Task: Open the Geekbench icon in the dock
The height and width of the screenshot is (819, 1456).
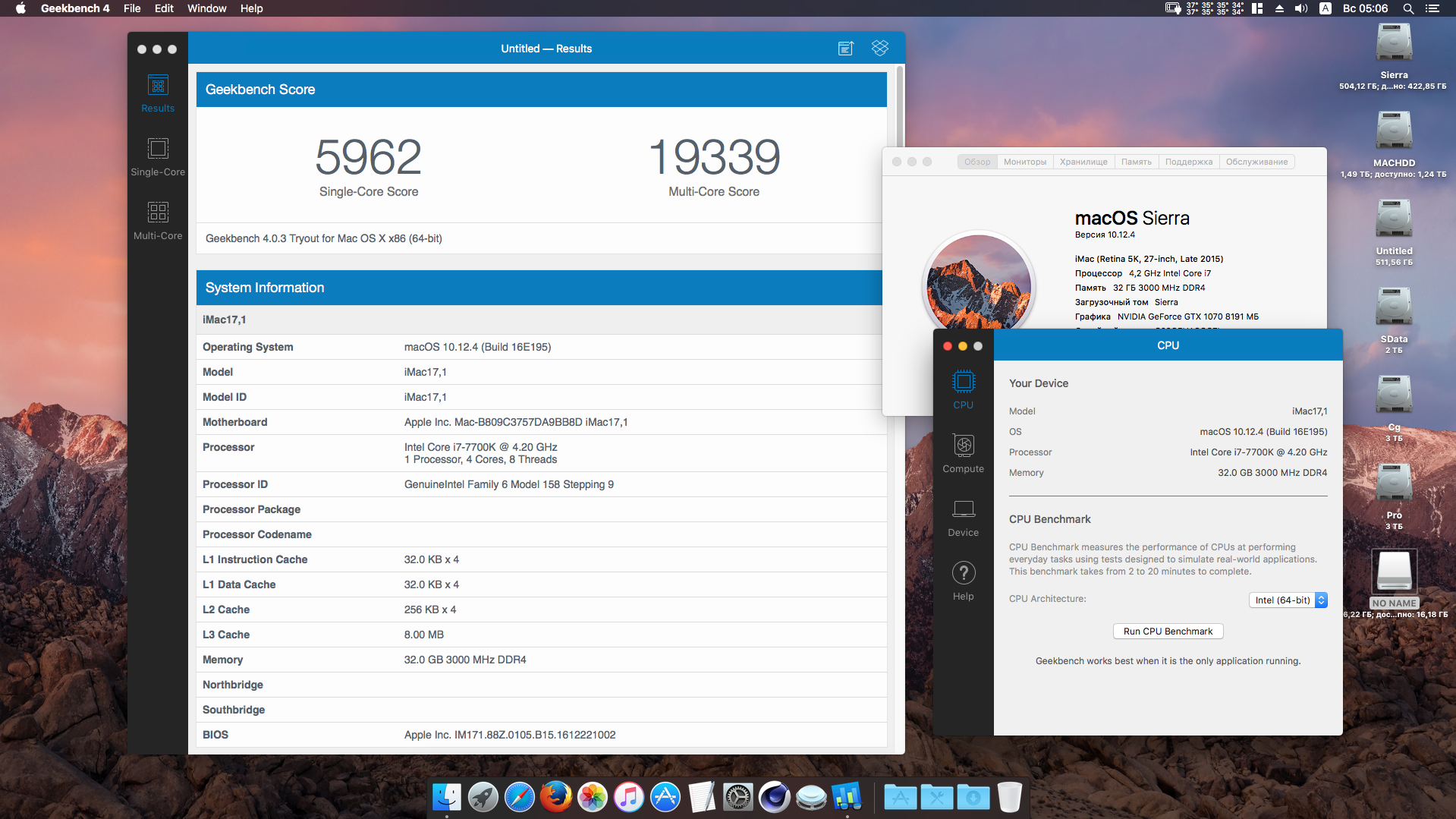Action: click(x=847, y=797)
